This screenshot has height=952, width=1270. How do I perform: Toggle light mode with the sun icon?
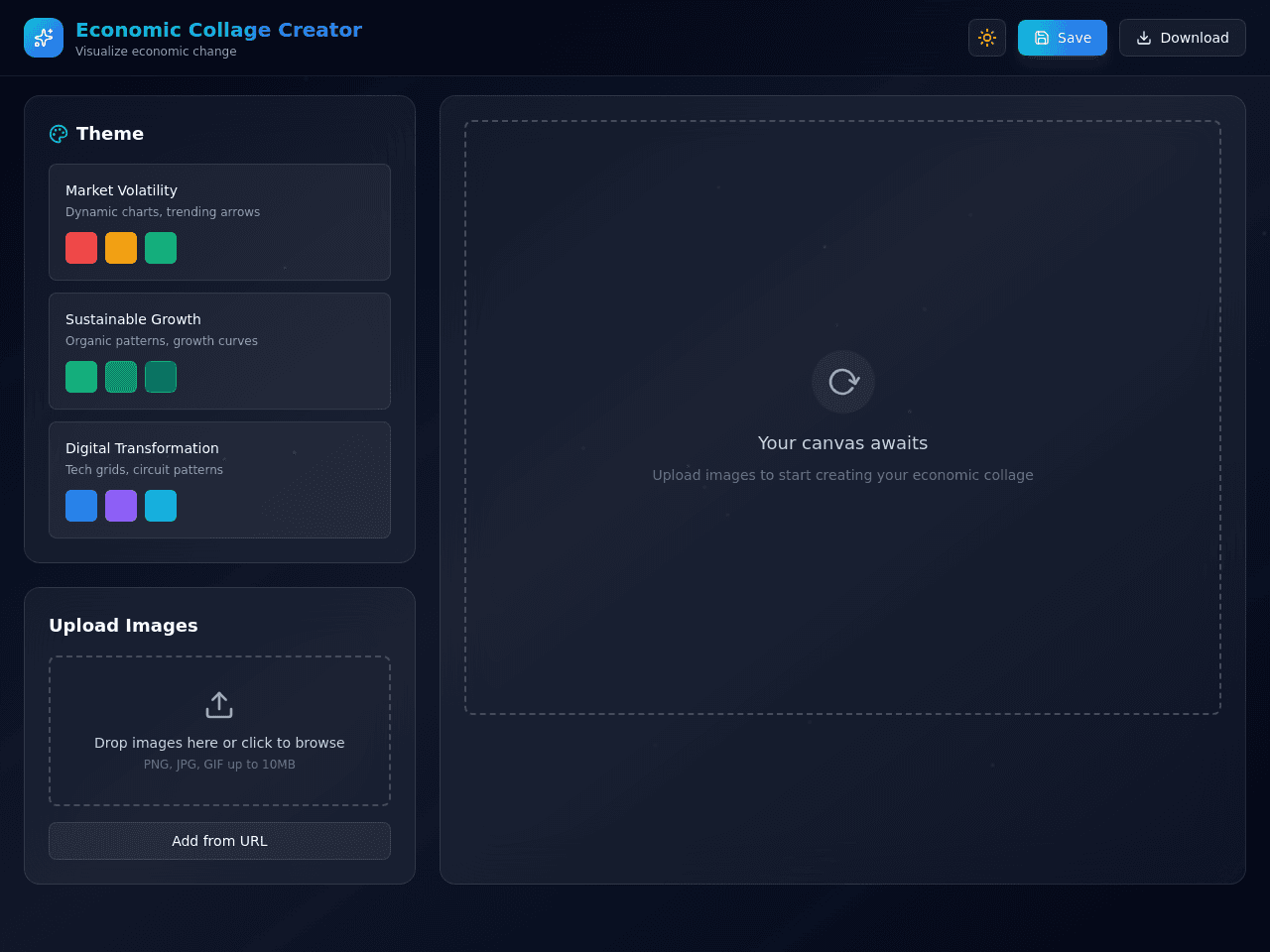coord(987,38)
